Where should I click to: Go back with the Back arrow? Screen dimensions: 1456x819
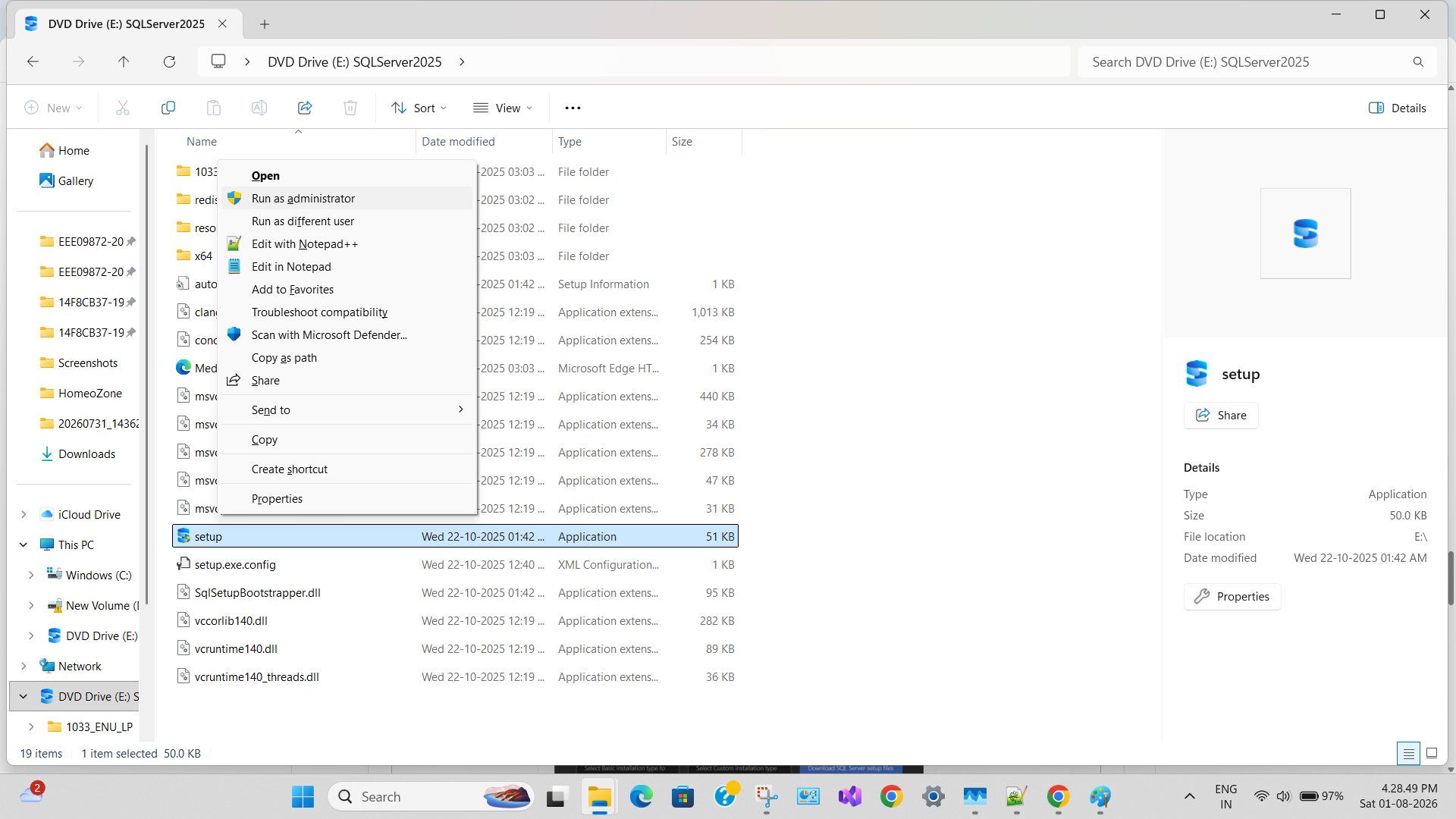[33, 61]
